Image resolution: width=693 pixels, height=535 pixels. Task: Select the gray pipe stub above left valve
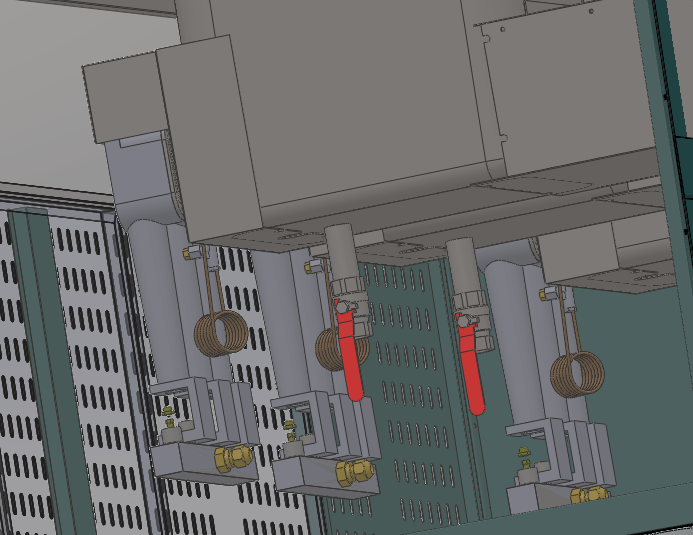pyautogui.click(x=341, y=251)
